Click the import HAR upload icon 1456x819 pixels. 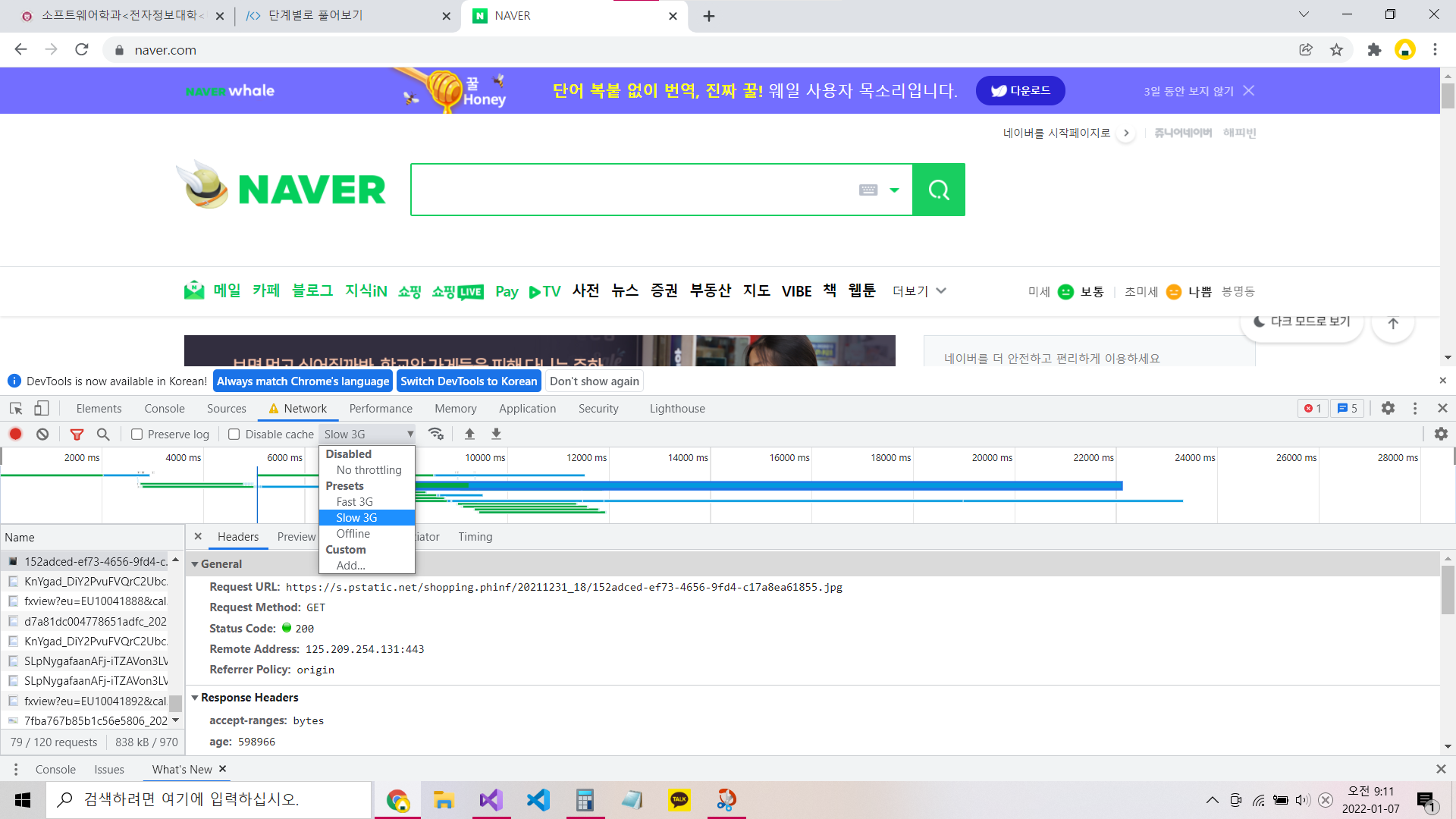[x=469, y=434]
